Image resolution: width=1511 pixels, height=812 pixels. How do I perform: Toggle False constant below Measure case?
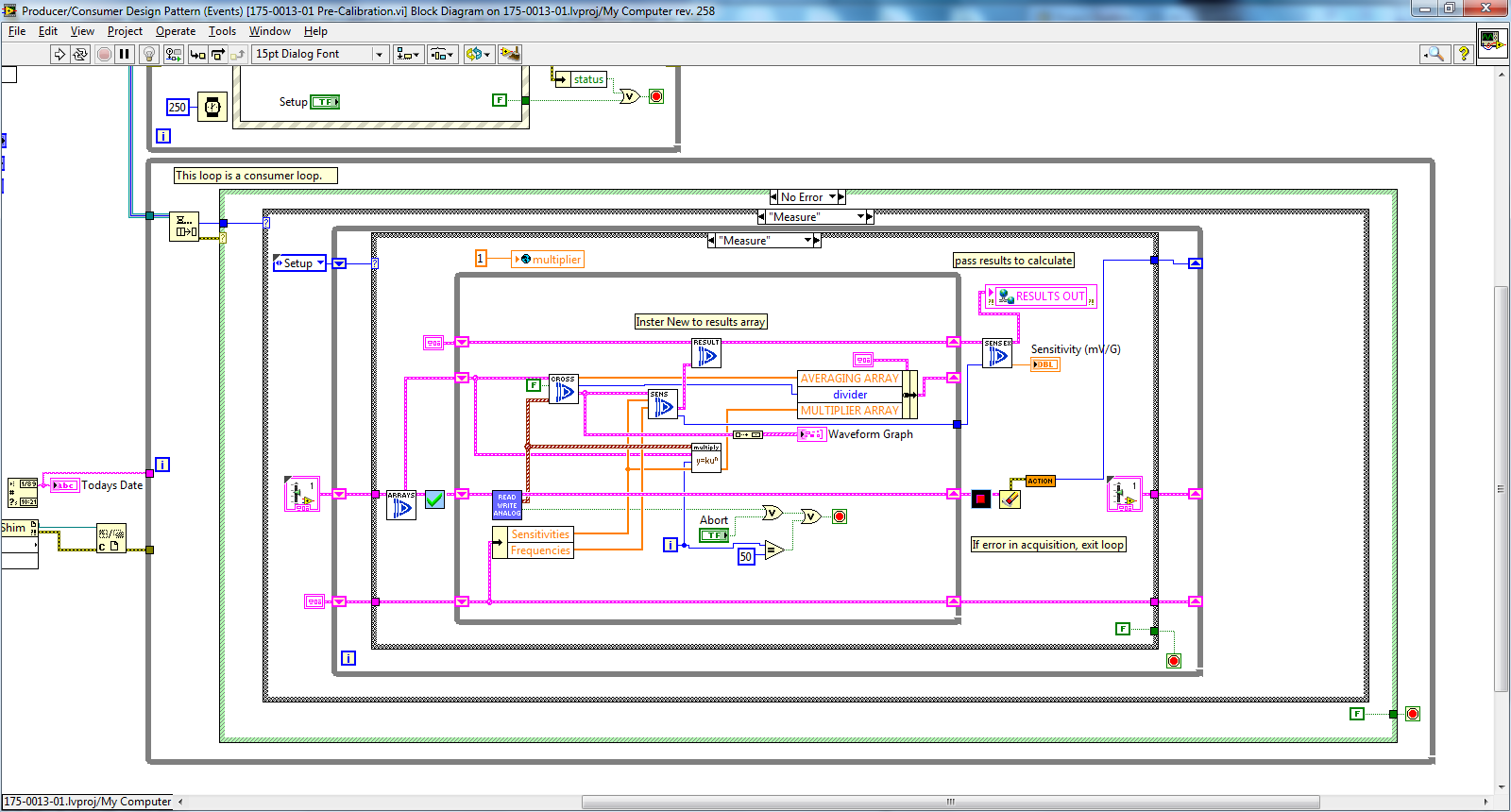[x=1123, y=629]
